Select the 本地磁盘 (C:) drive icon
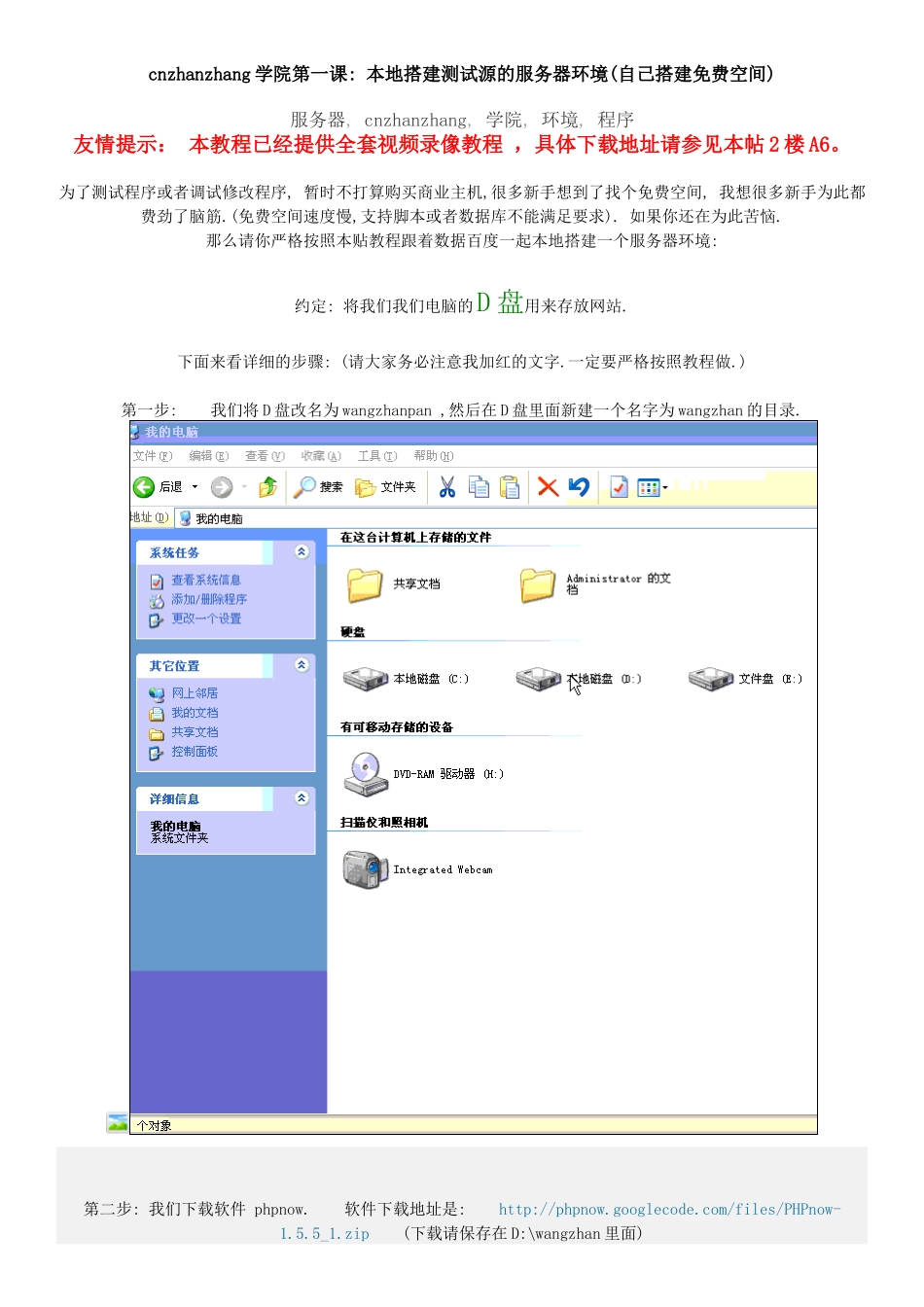Screen dimensions: 924x1307 366,679
